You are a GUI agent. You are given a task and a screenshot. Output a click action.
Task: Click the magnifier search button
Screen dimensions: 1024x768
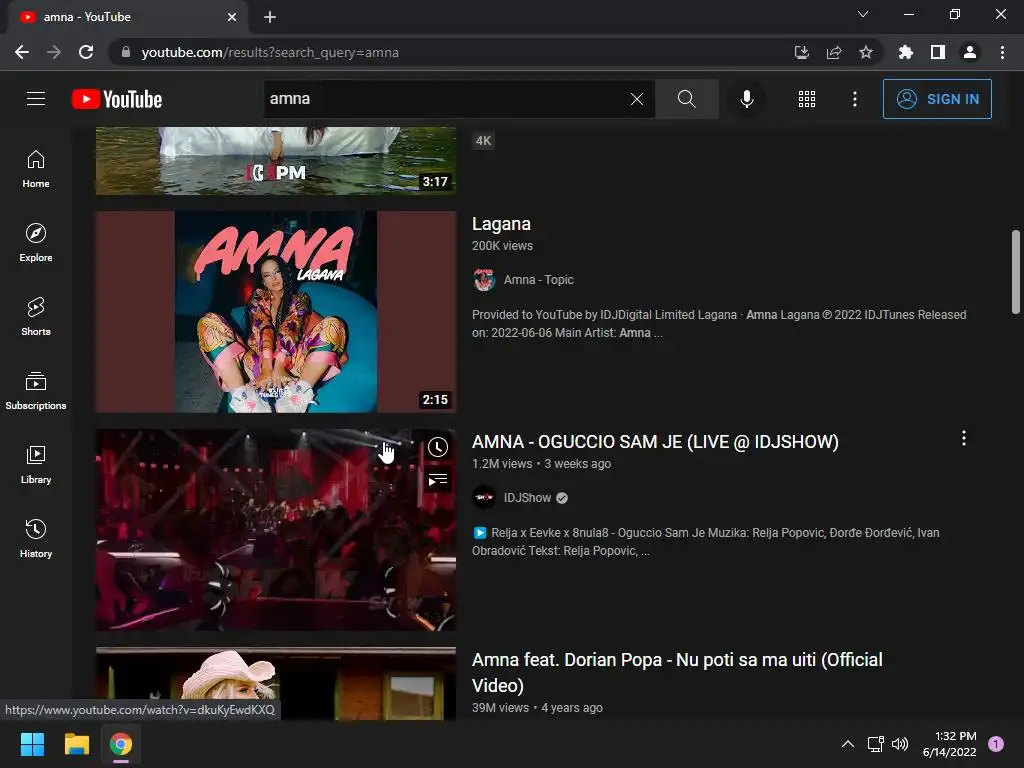pyautogui.click(x=686, y=99)
